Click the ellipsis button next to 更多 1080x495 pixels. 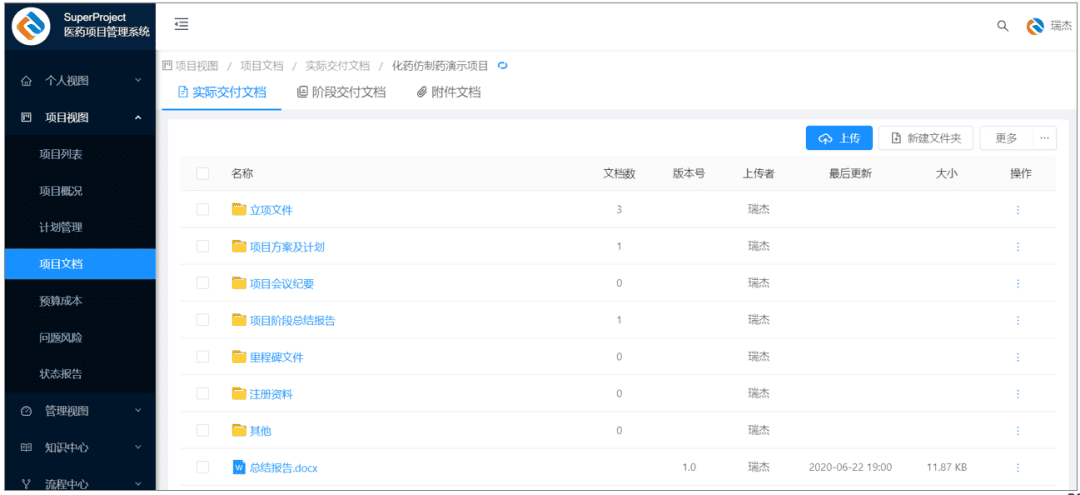tap(1044, 138)
